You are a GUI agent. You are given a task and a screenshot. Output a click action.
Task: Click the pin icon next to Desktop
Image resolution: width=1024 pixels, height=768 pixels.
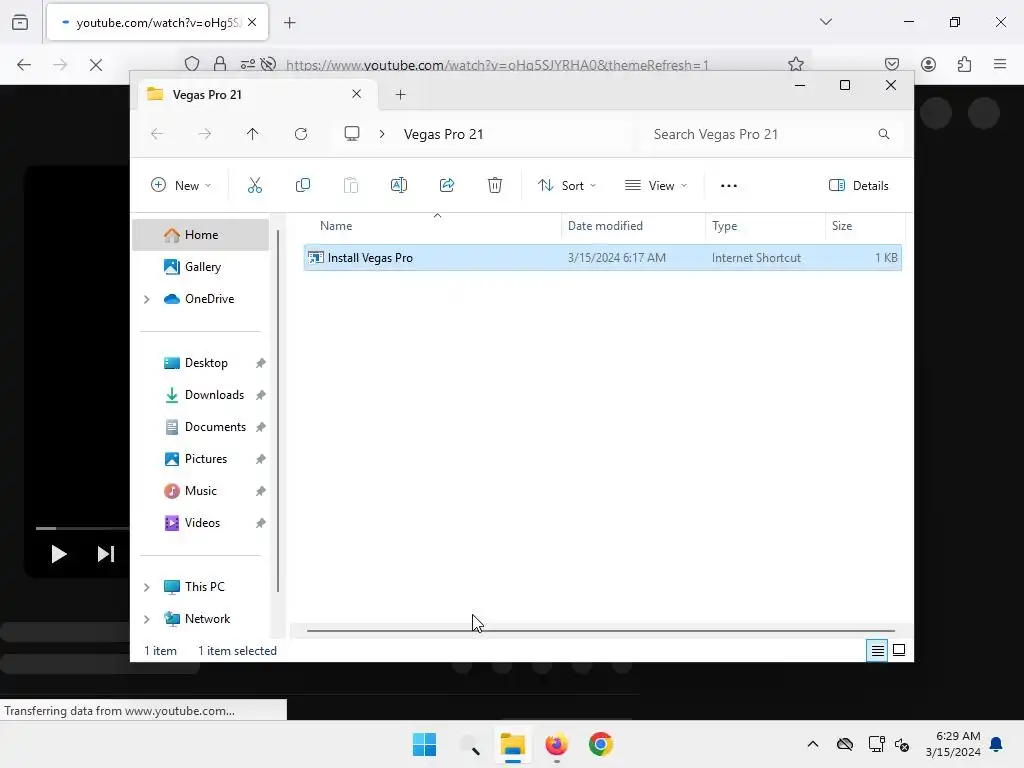(x=261, y=363)
